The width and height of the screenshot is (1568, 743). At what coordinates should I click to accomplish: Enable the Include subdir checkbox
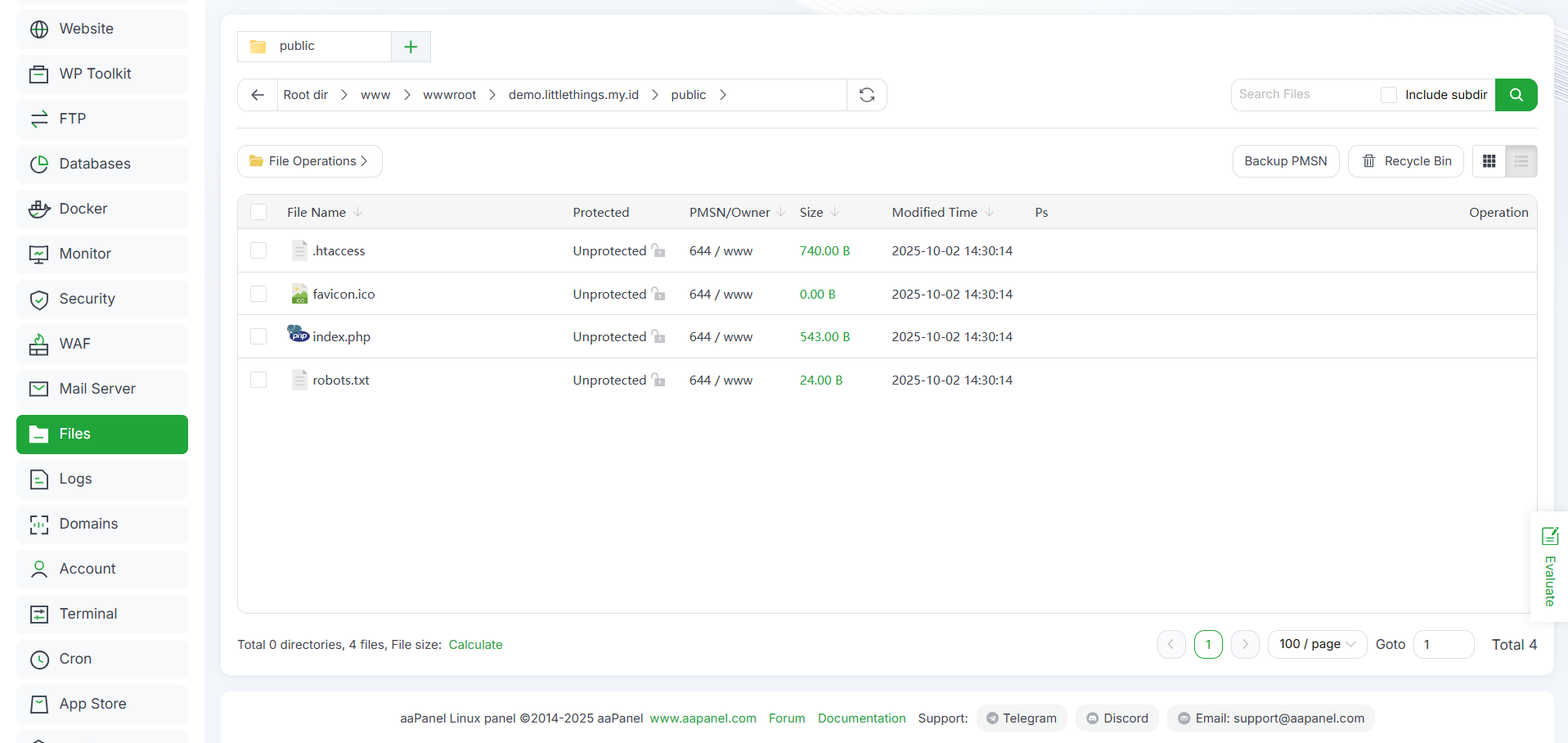point(1389,95)
